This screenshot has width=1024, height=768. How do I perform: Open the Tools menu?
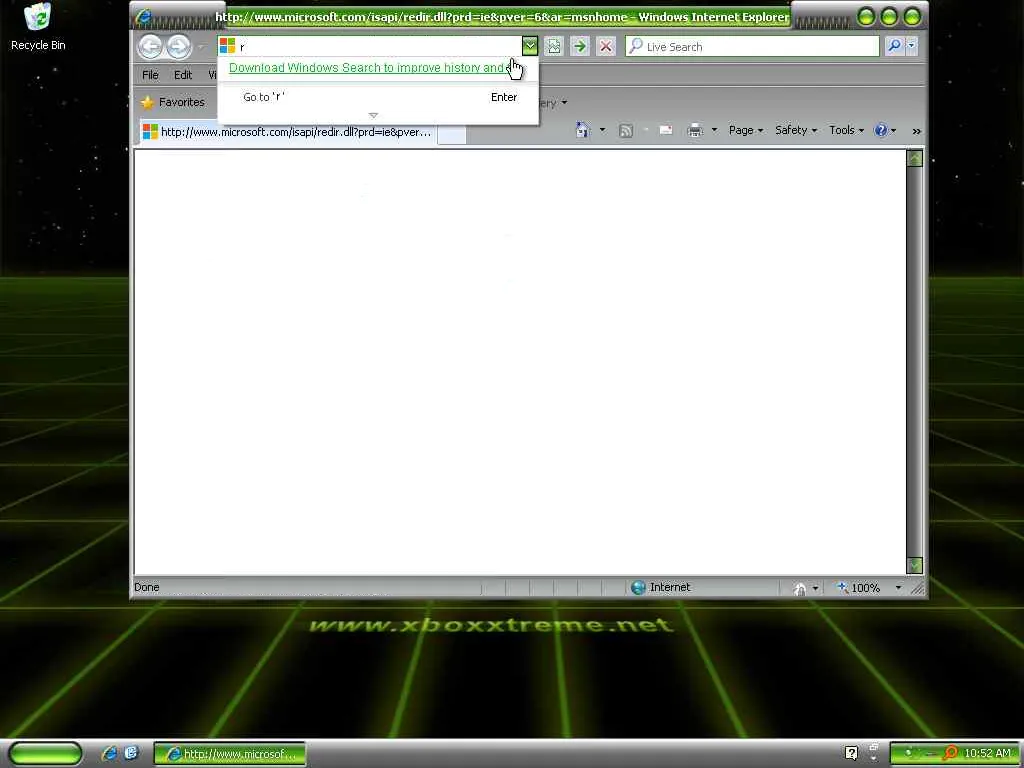point(846,130)
